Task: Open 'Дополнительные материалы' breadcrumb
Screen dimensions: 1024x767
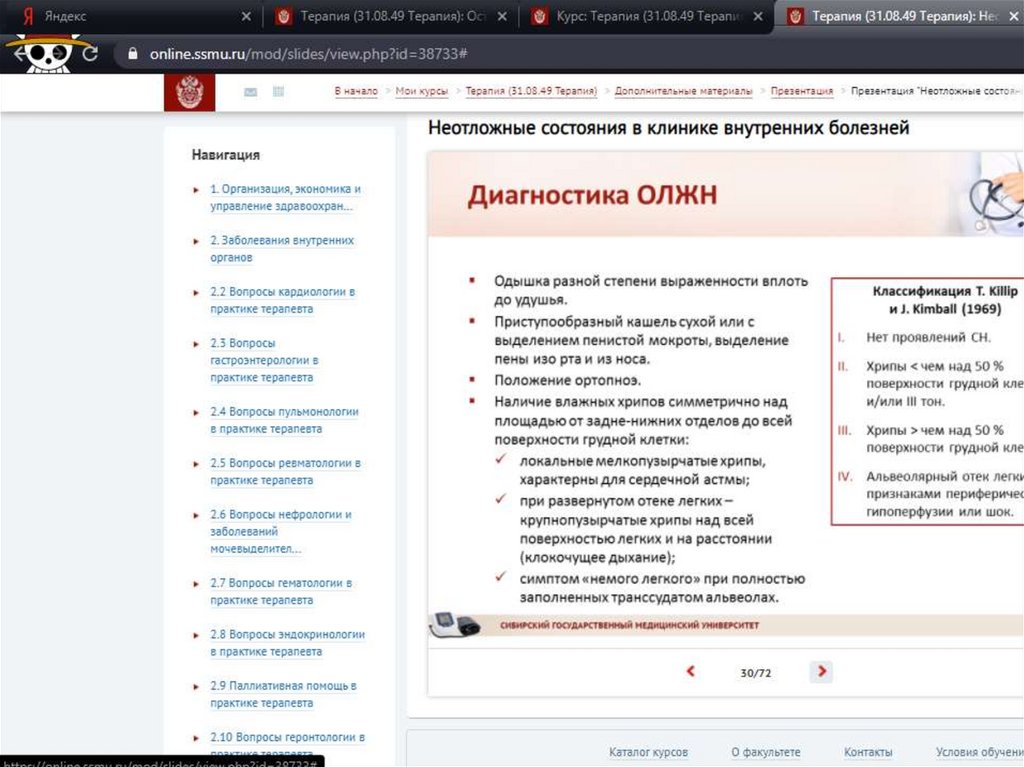Action: pyautogui.click(x=683, y=91)
